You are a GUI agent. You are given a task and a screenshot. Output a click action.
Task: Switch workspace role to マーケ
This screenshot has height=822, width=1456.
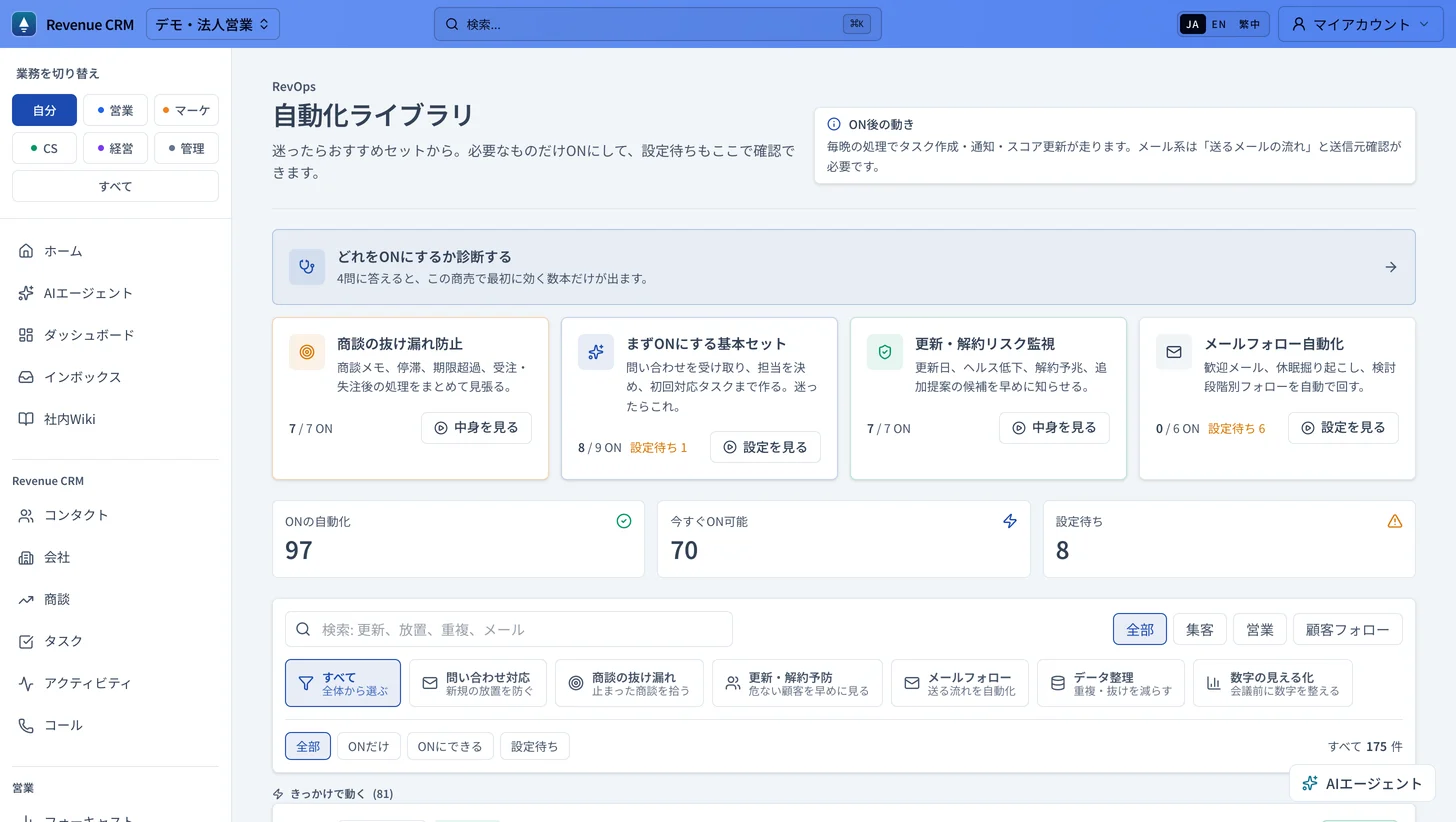click(x=186, y=110)
